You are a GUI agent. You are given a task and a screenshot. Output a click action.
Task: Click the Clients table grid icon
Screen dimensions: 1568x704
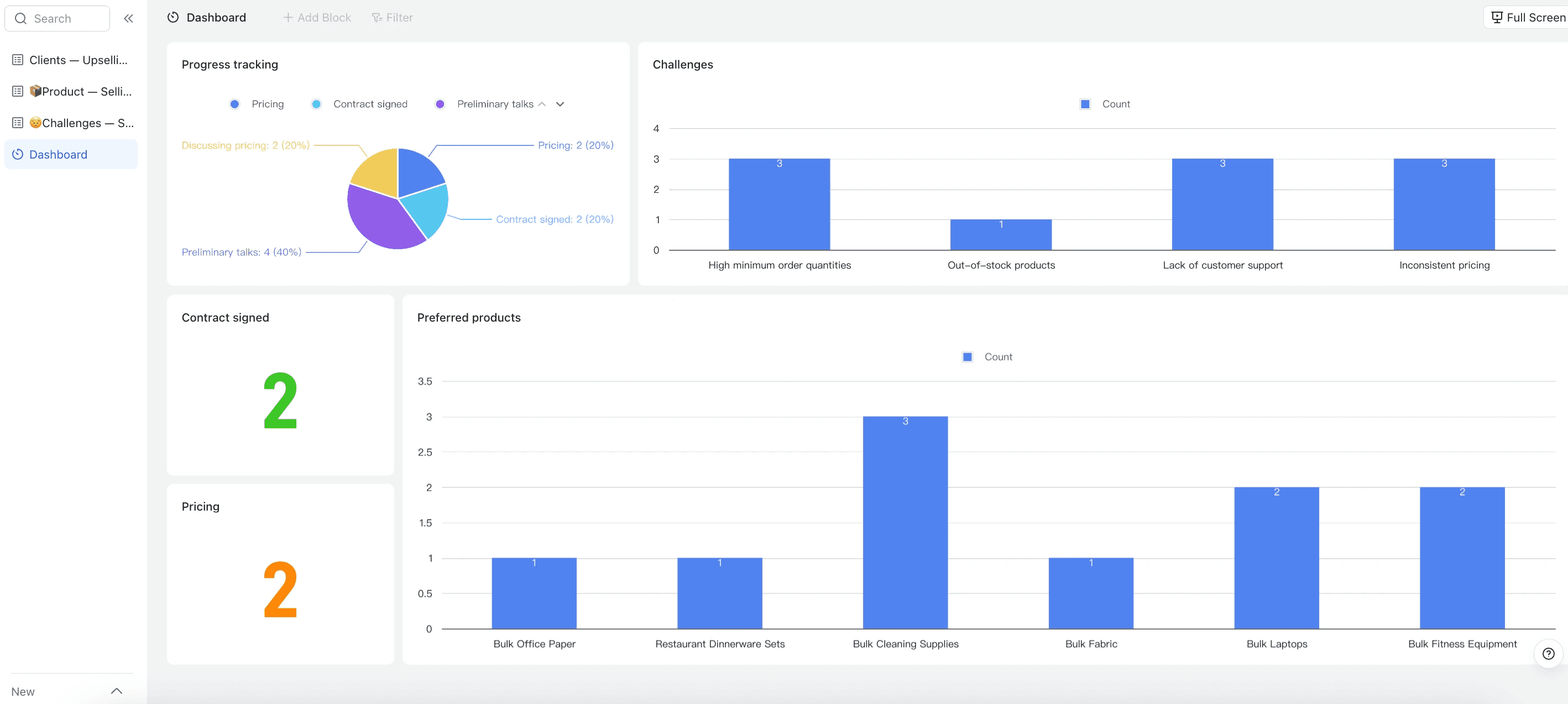(18, 60)
